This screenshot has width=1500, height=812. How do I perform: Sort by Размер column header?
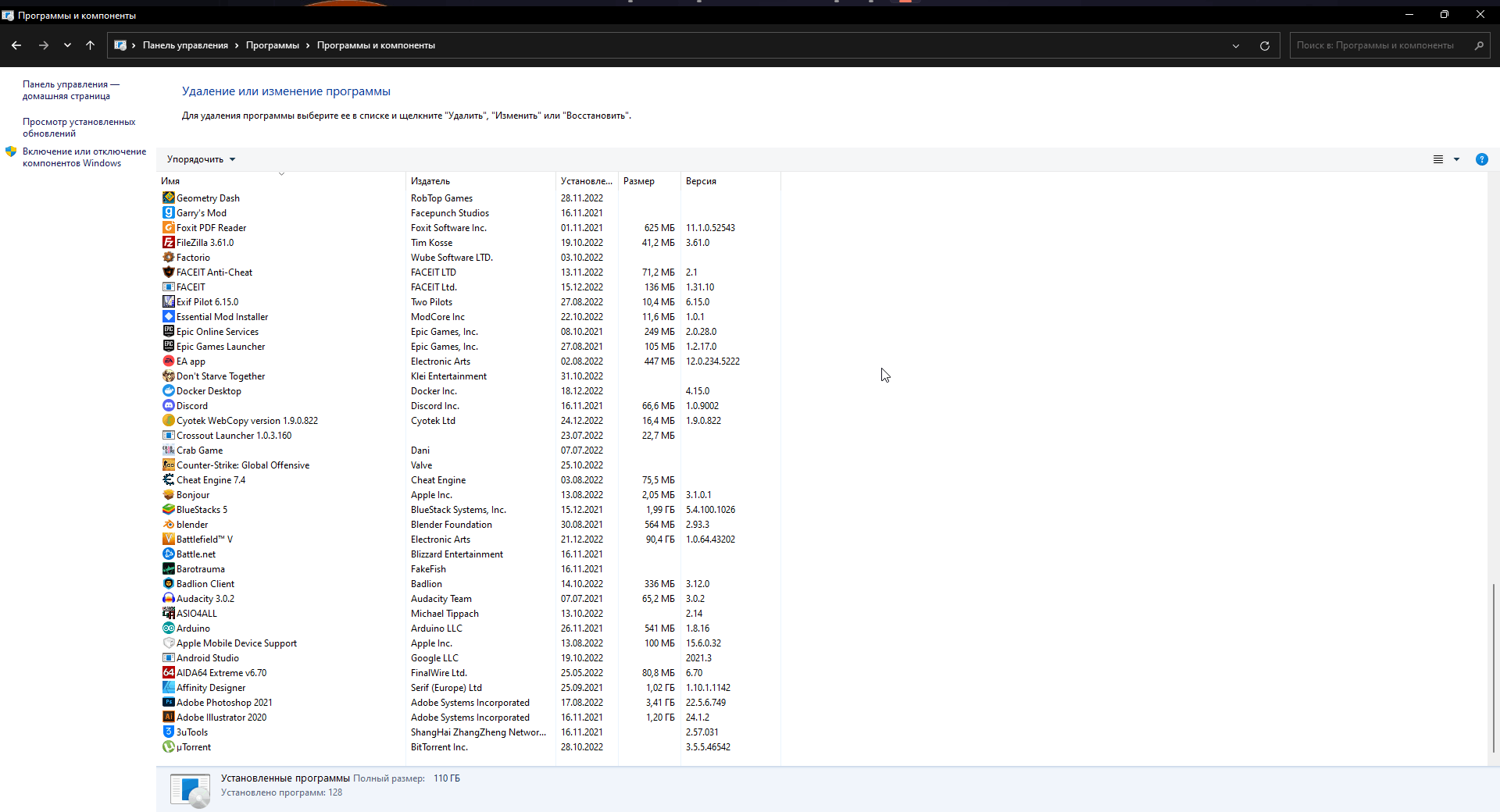point(649,181)
